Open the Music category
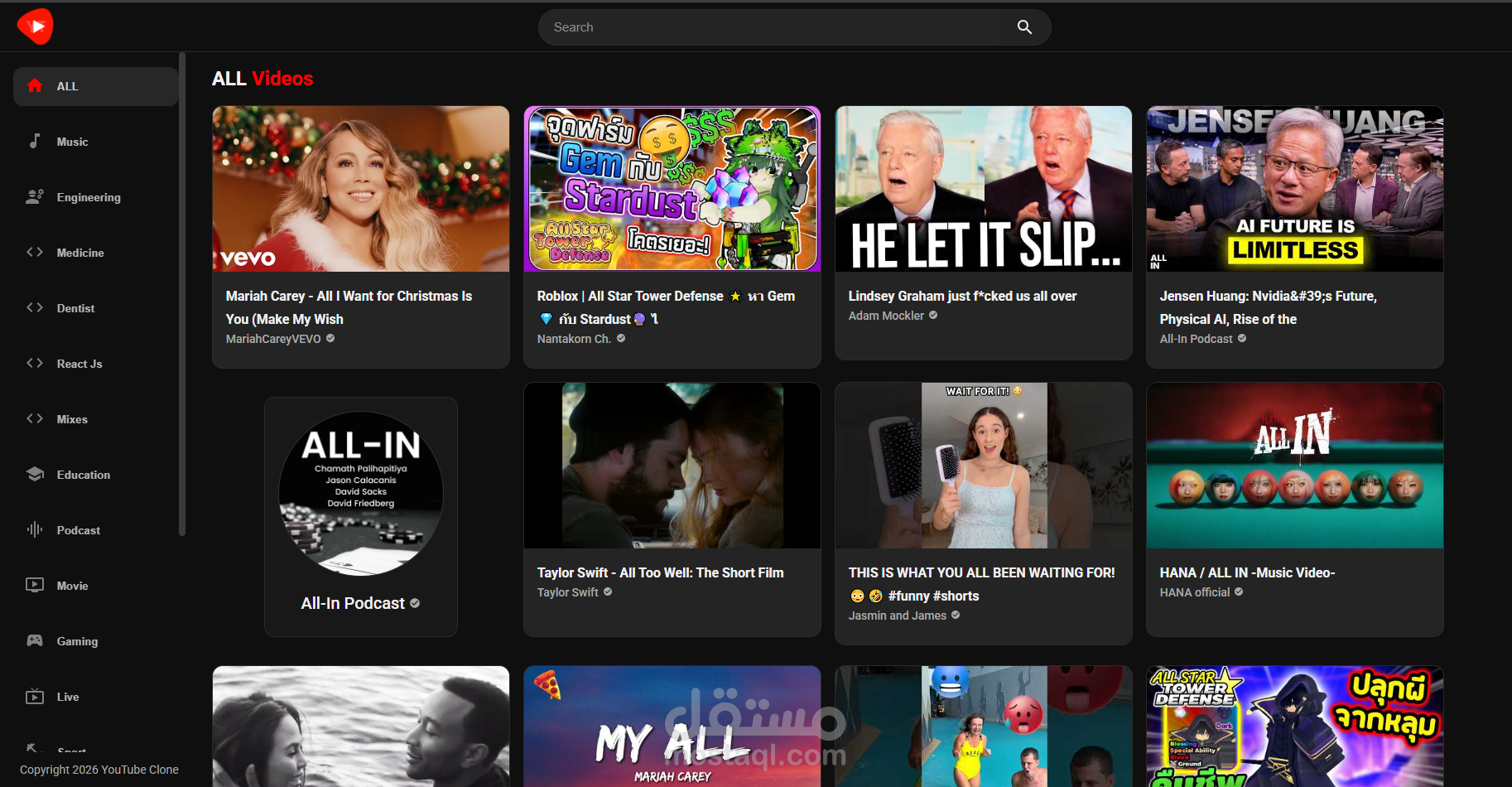 pyautogui.click(x=96, y=142)
